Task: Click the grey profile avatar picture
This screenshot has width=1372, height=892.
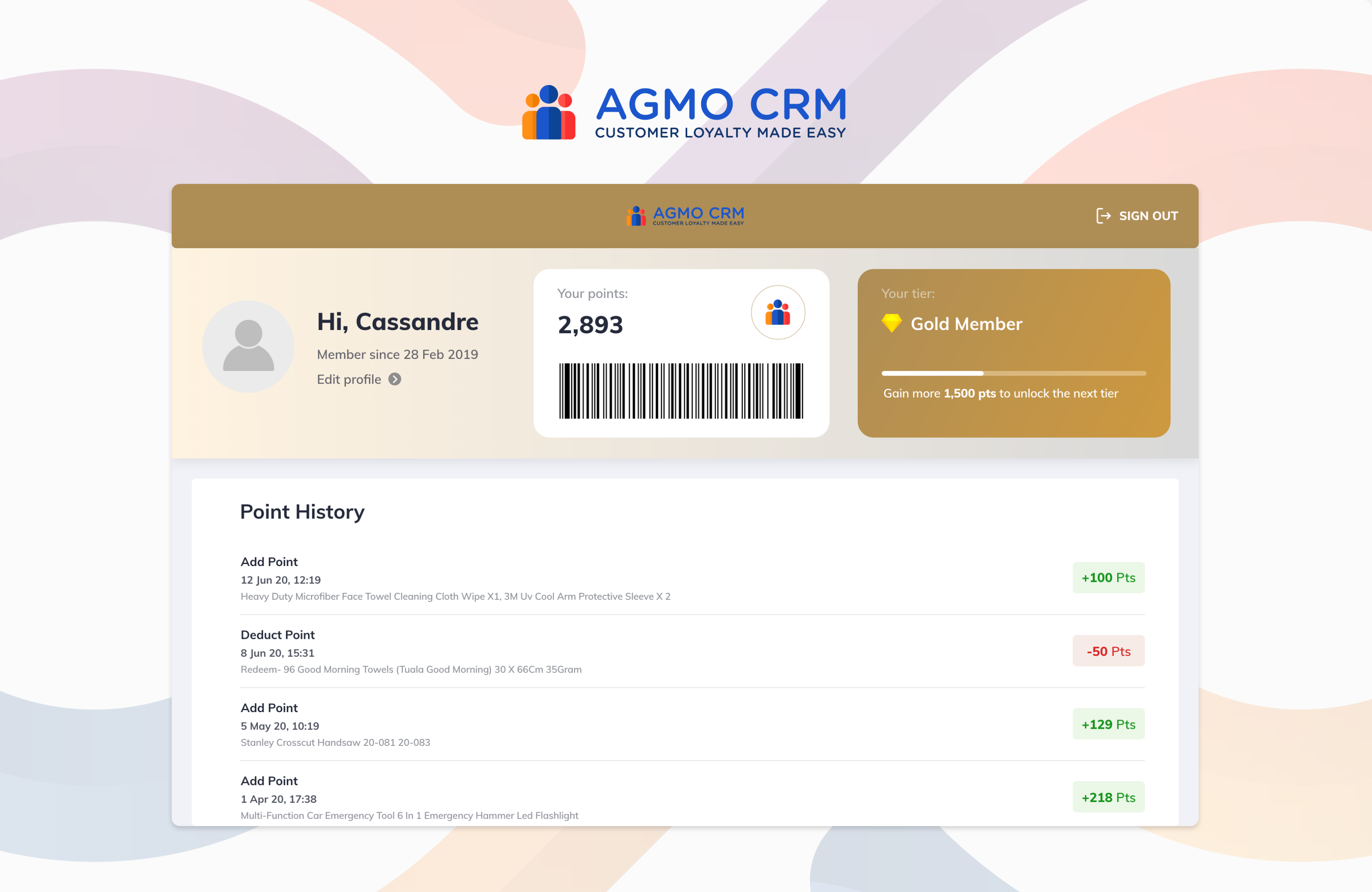Action: 249,346
